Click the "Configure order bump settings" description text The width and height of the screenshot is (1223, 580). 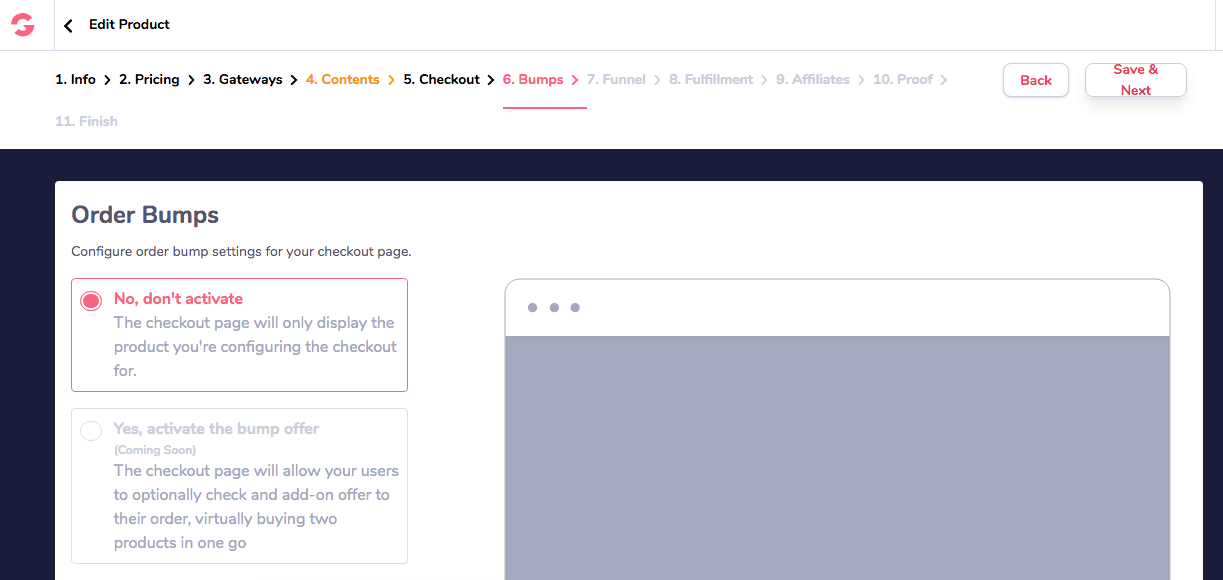point(241,251)
